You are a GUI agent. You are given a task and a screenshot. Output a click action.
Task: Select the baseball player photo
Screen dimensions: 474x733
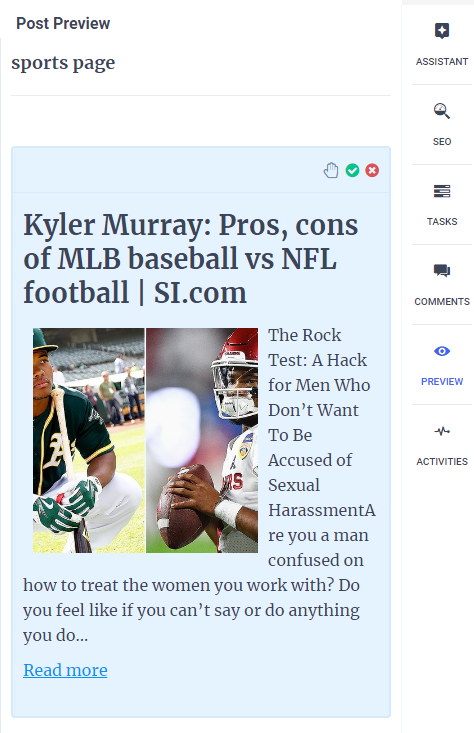88,440
